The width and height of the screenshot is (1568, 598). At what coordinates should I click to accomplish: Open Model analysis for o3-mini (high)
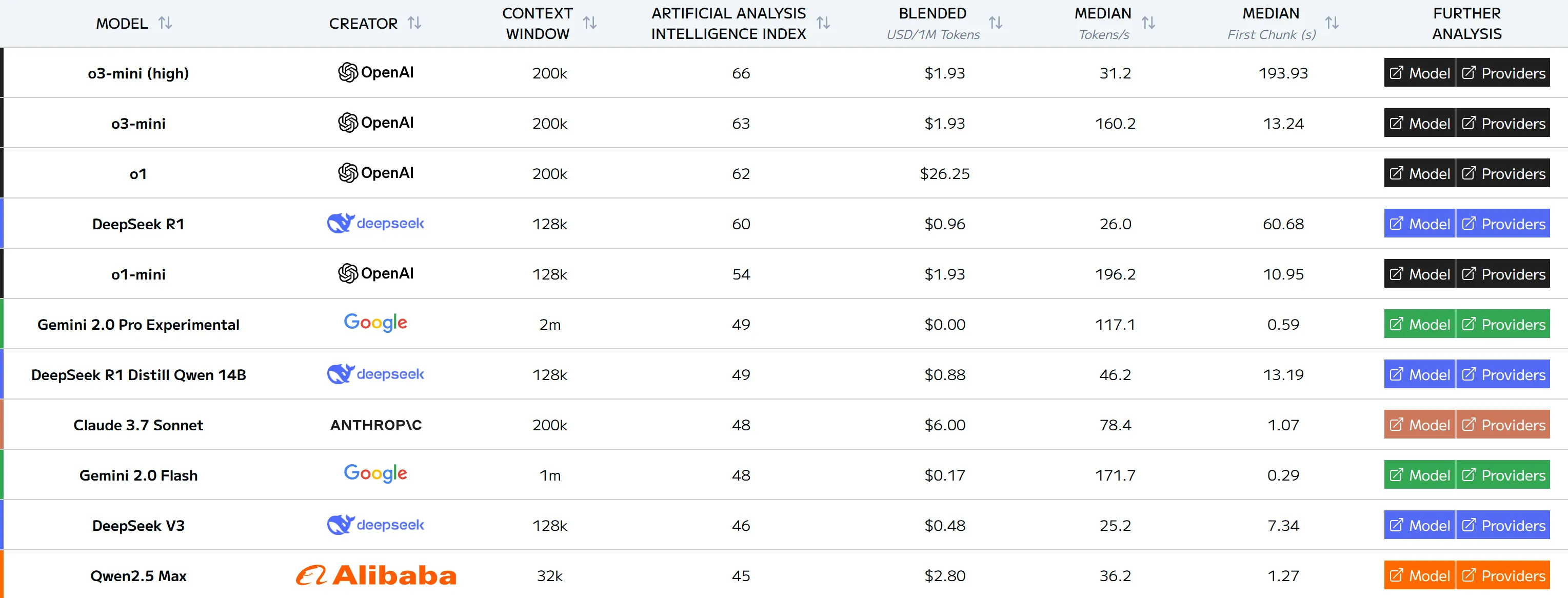(x=1419, y=73)
